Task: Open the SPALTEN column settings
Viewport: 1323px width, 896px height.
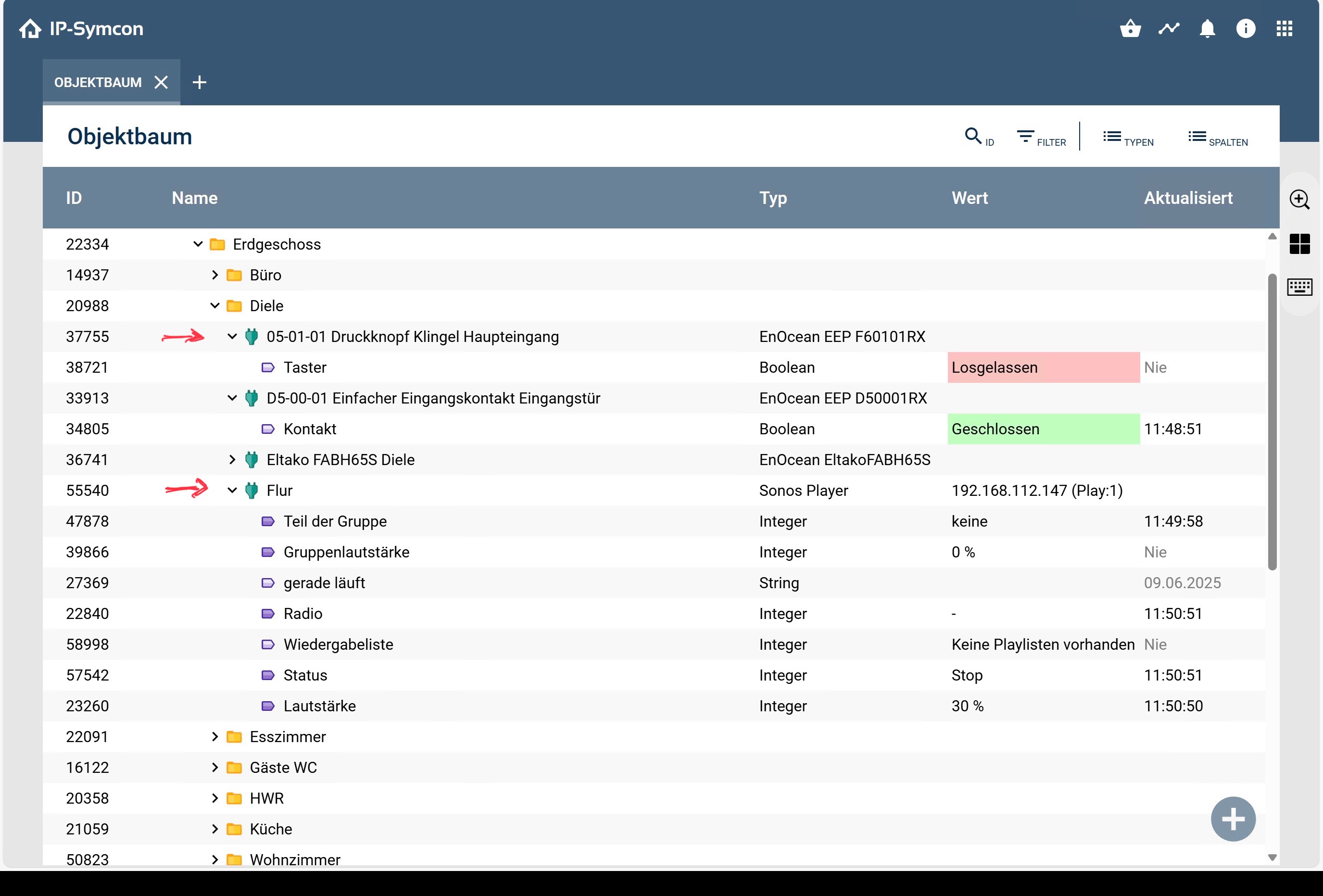Action: point(1218,137)
